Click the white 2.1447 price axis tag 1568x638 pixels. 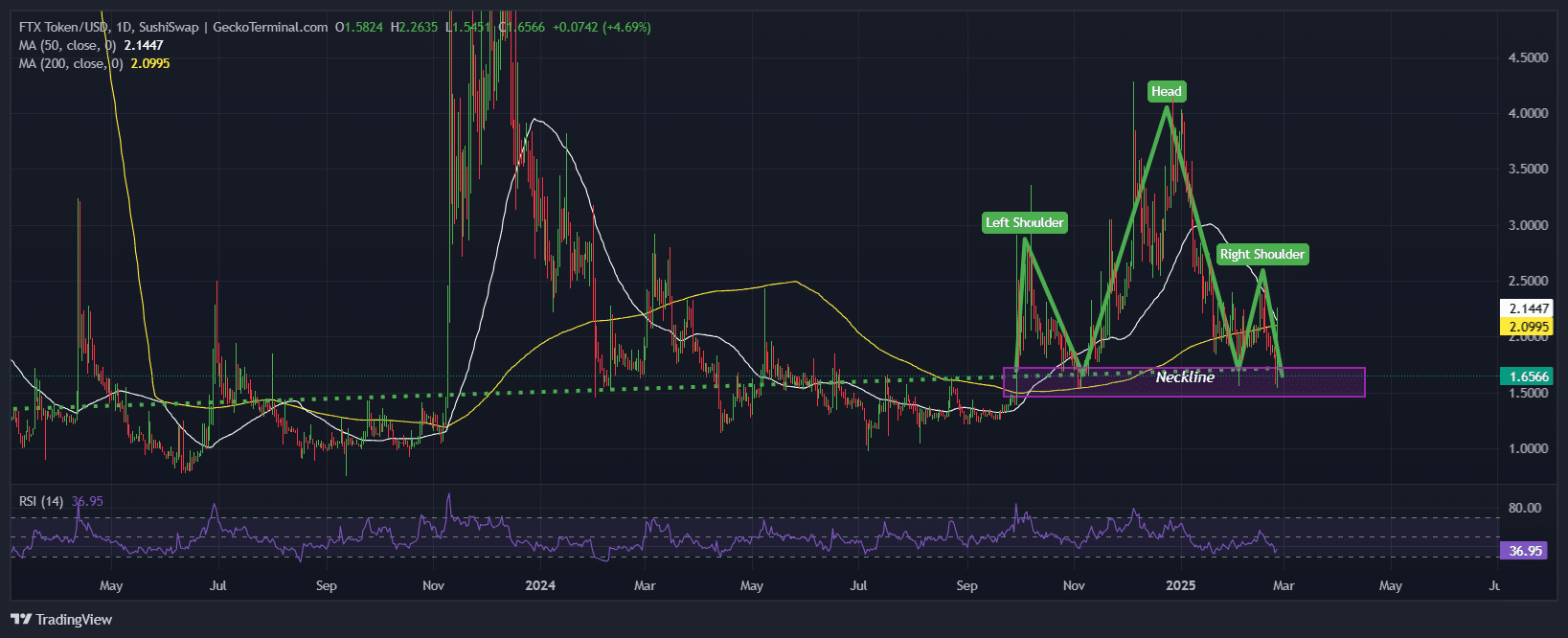coord(1529,308)
